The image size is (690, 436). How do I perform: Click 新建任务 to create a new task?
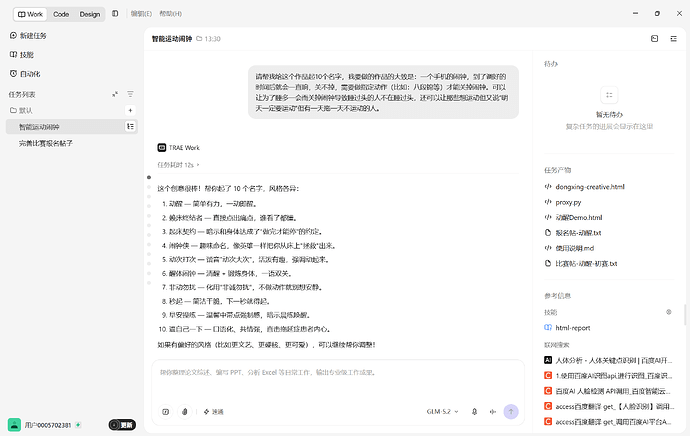click(x=28, y=36)
